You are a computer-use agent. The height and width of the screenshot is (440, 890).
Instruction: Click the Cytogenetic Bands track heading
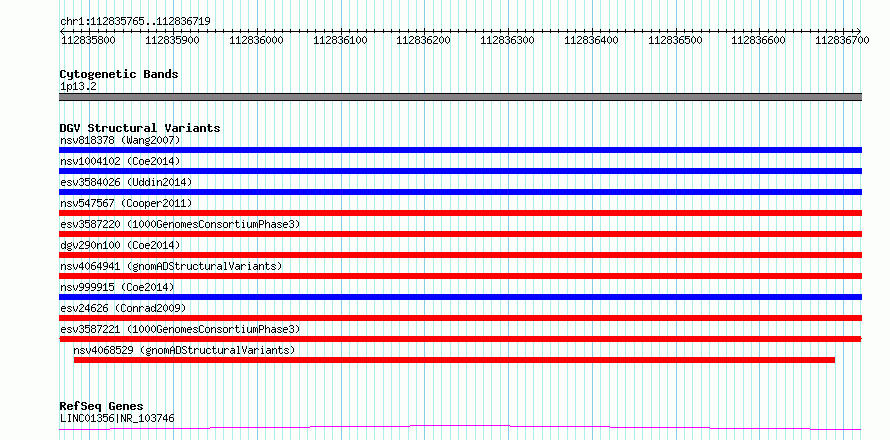click(x=119, y=74)
